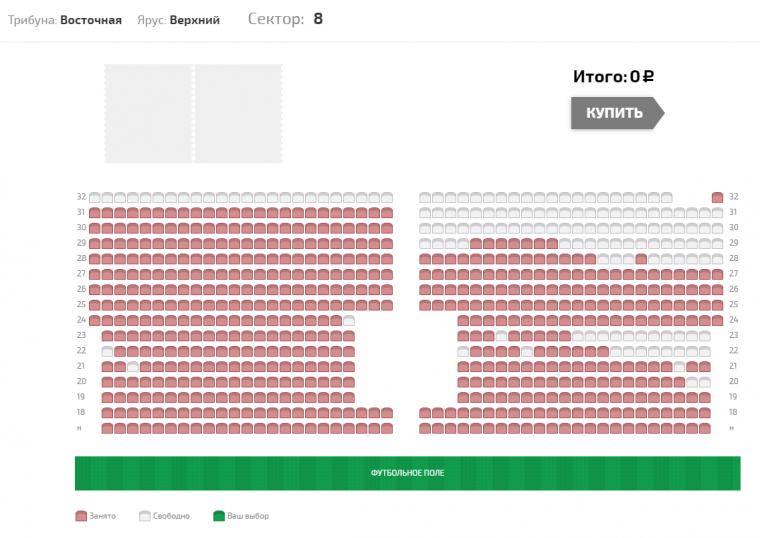Image resolution: width=760 pixels, height=538 pixels.
Task: Select the last free seat of row 30 right block
Action: point(717,228)
